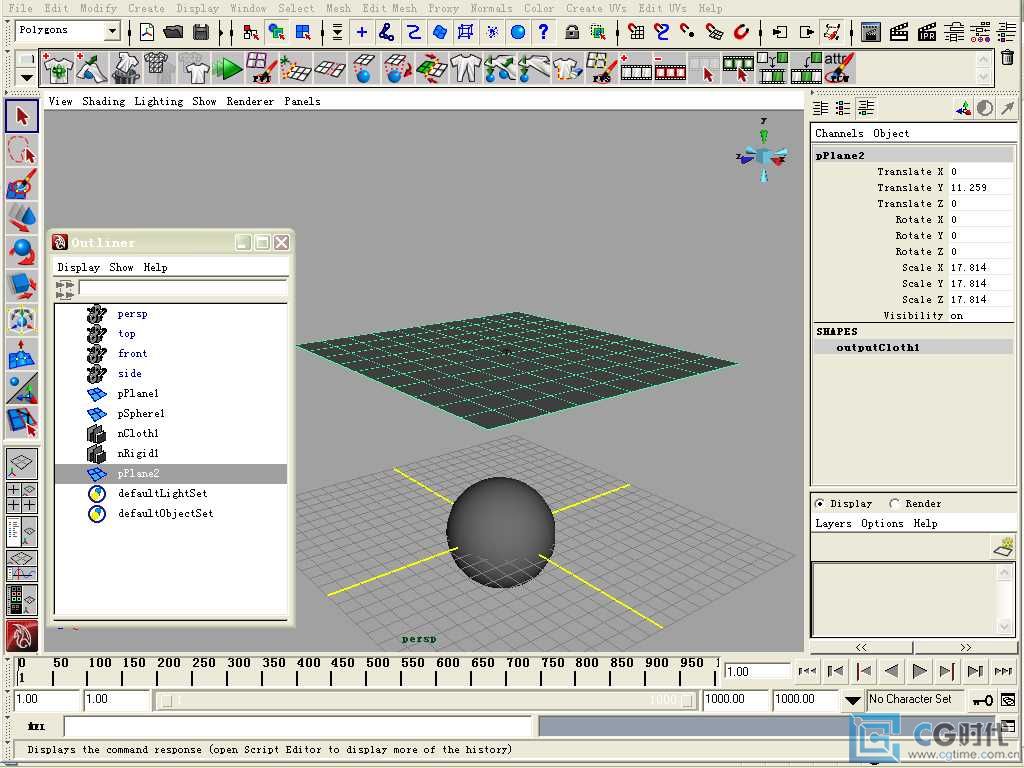Click the range slider bar
The width and height of the screenshot is (1024, 768).
[x=428, y=700]
